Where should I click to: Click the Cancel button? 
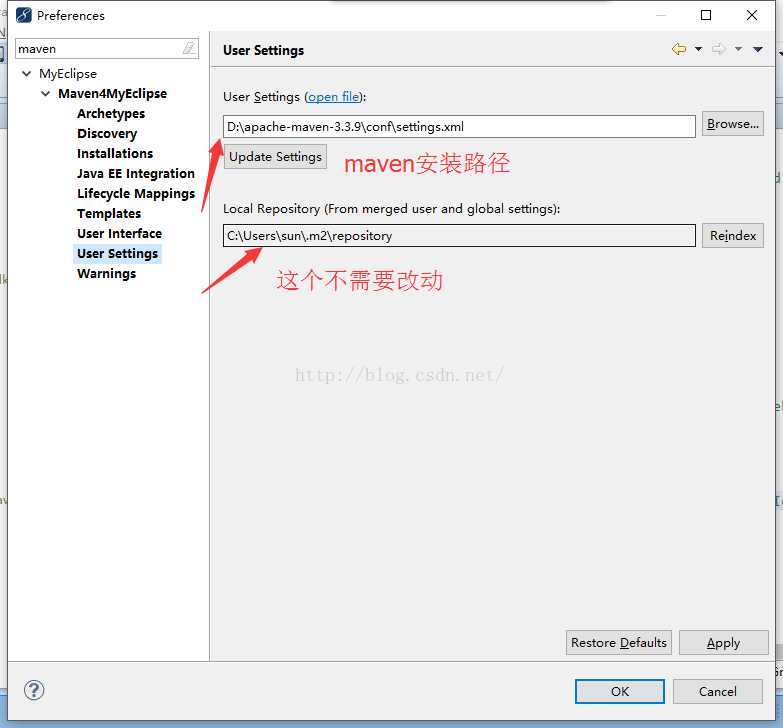point(718,692)
